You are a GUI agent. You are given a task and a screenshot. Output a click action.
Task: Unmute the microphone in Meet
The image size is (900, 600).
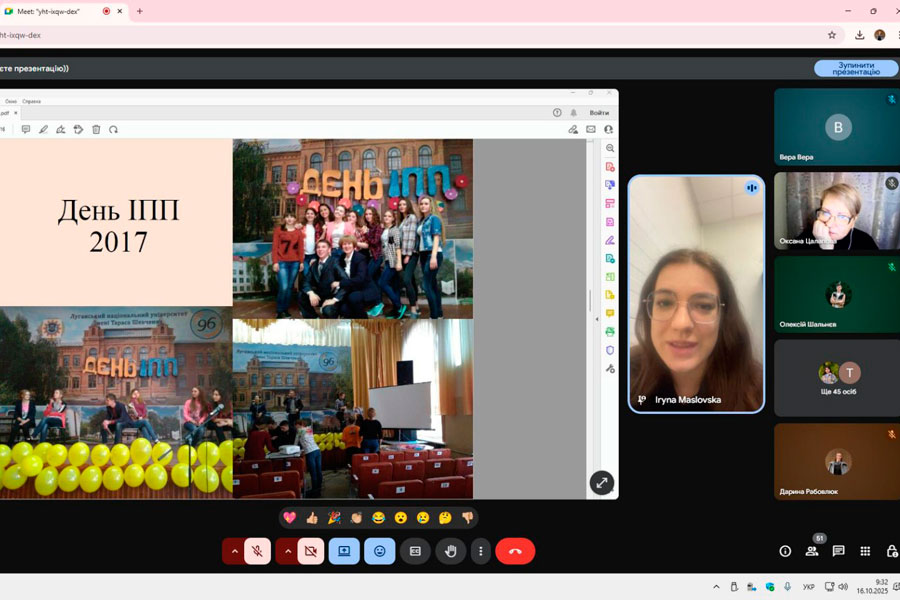(257, 551)
